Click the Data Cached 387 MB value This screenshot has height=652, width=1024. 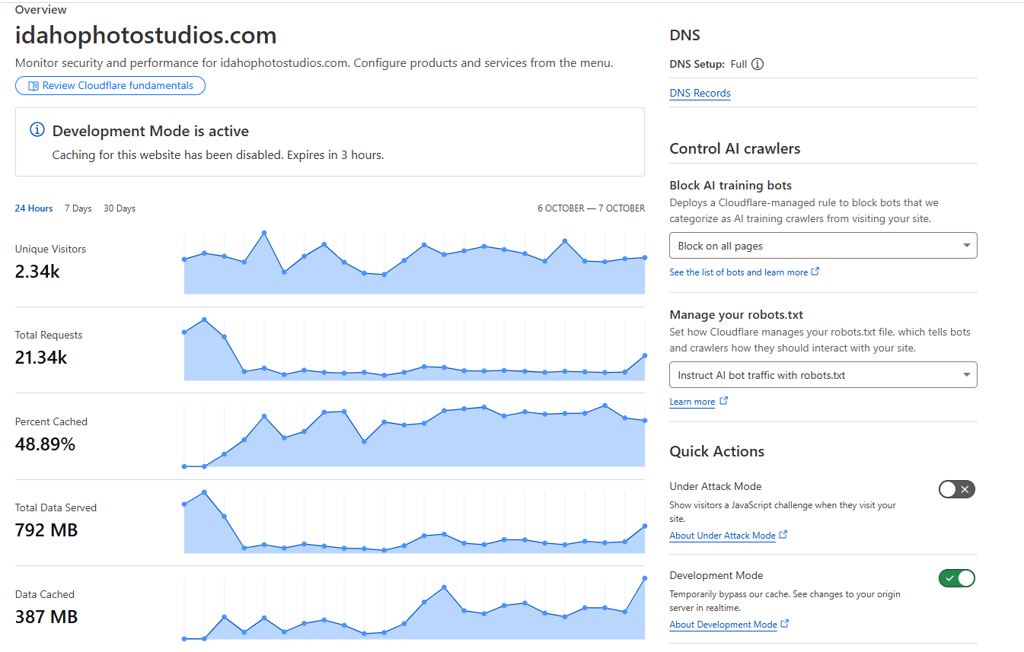pyautogui.click(x=46, y=616)
